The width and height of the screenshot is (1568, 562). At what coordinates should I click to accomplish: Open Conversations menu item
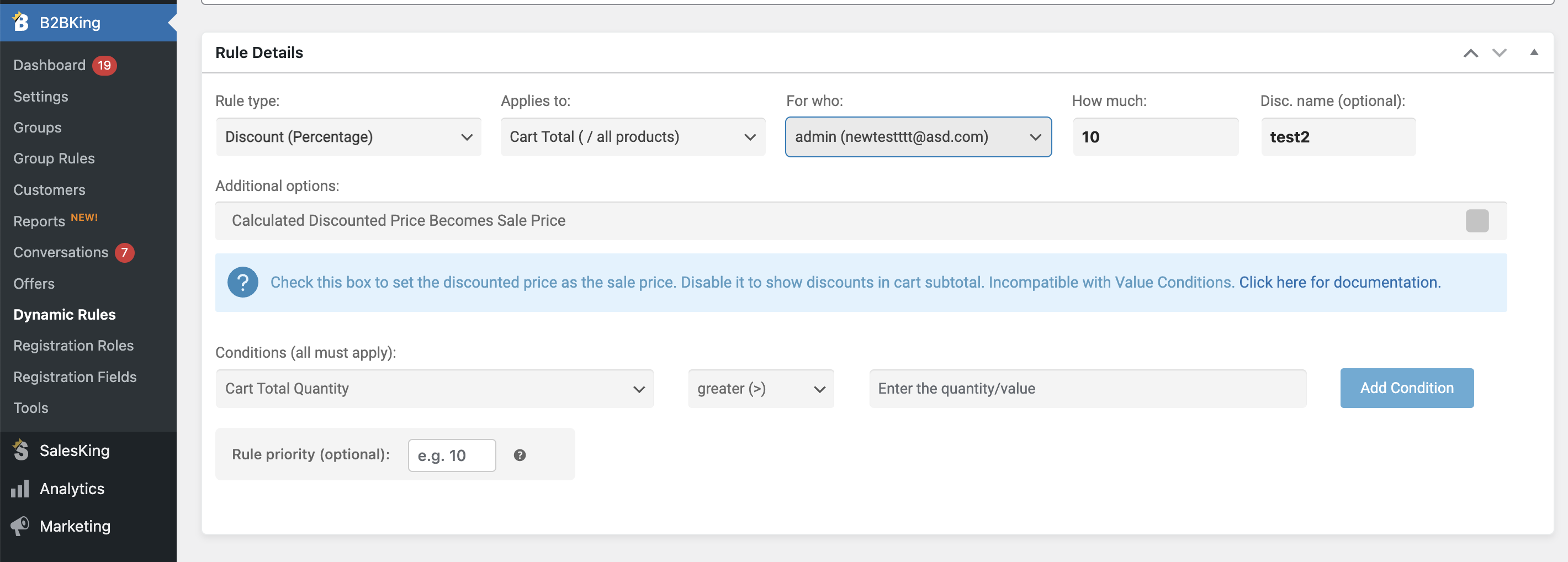(61, 252)
